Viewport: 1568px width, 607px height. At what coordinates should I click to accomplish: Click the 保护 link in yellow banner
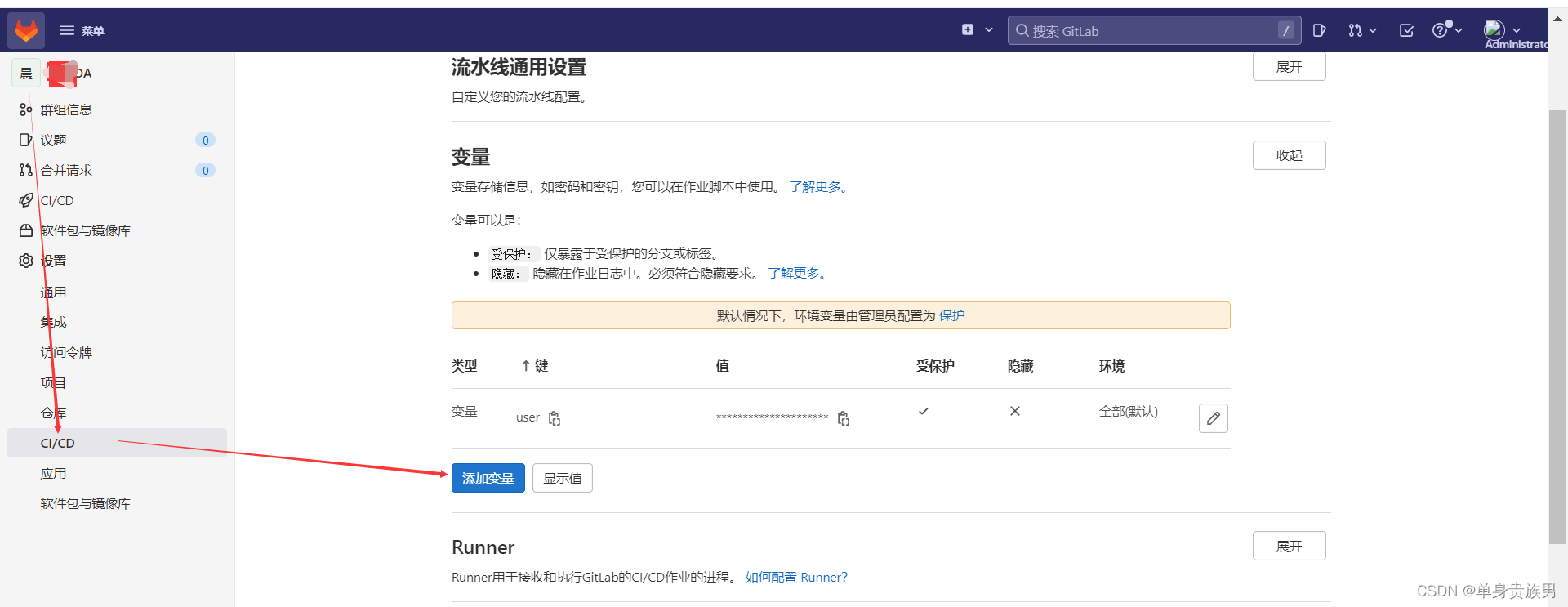[x=951, y=315]
